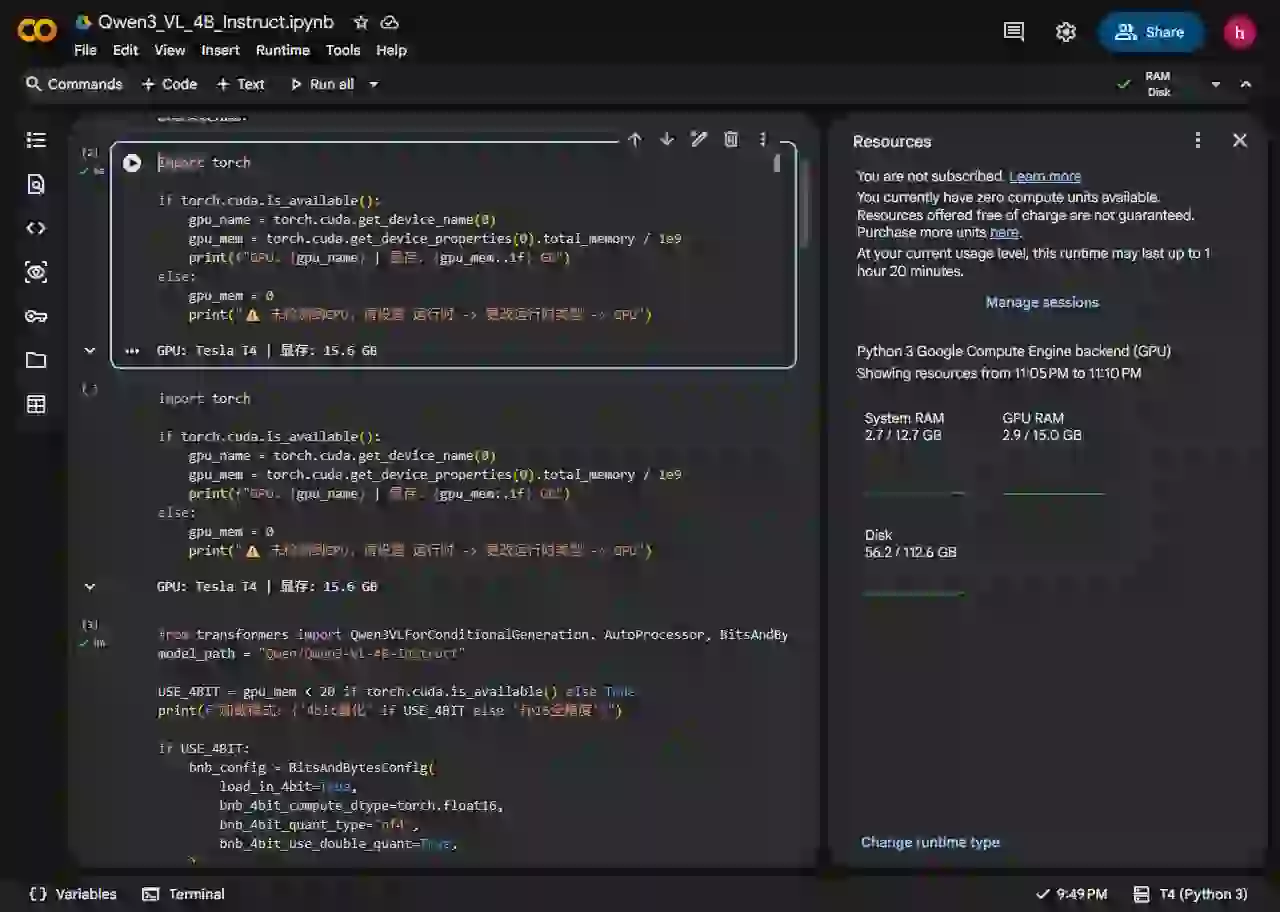
Task: Click the '2.9 / 15.0 GB' value
Action: point(1042,435)
